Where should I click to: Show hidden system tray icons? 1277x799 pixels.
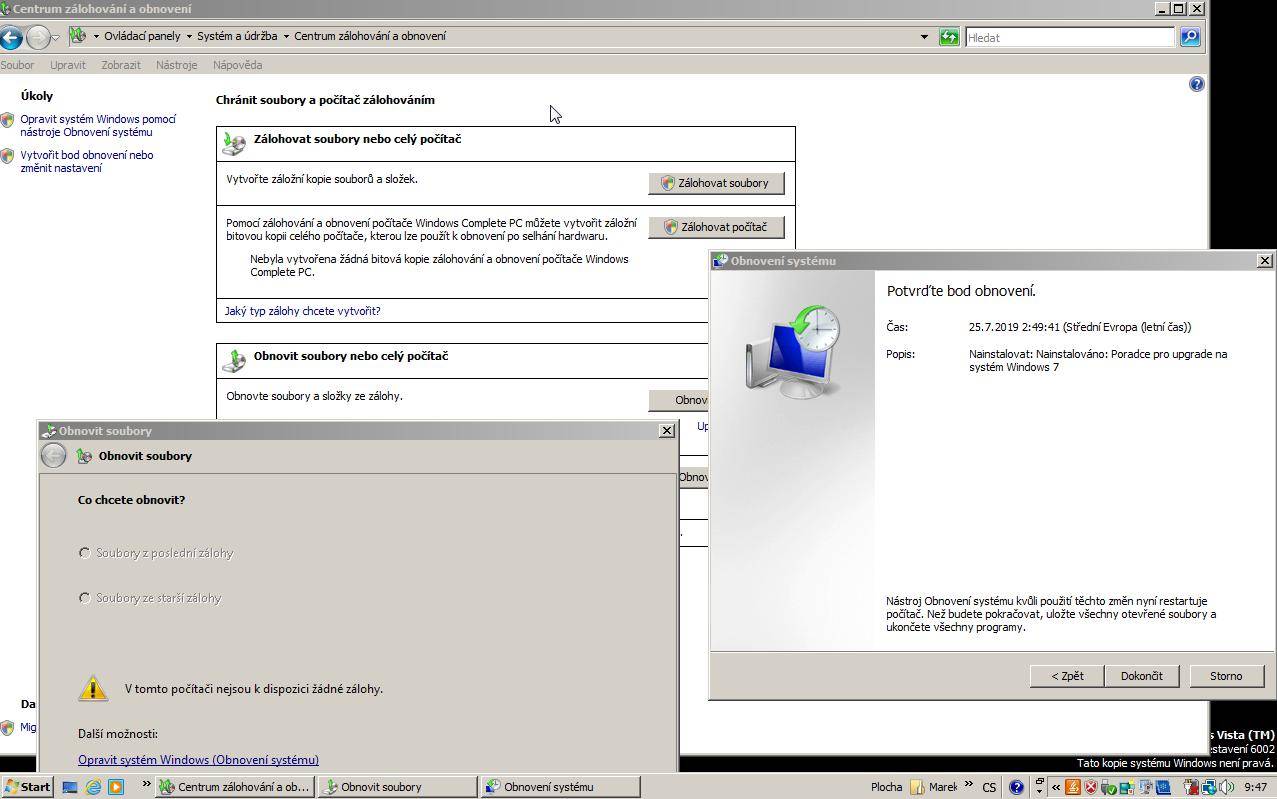[x=1056, y=787]
